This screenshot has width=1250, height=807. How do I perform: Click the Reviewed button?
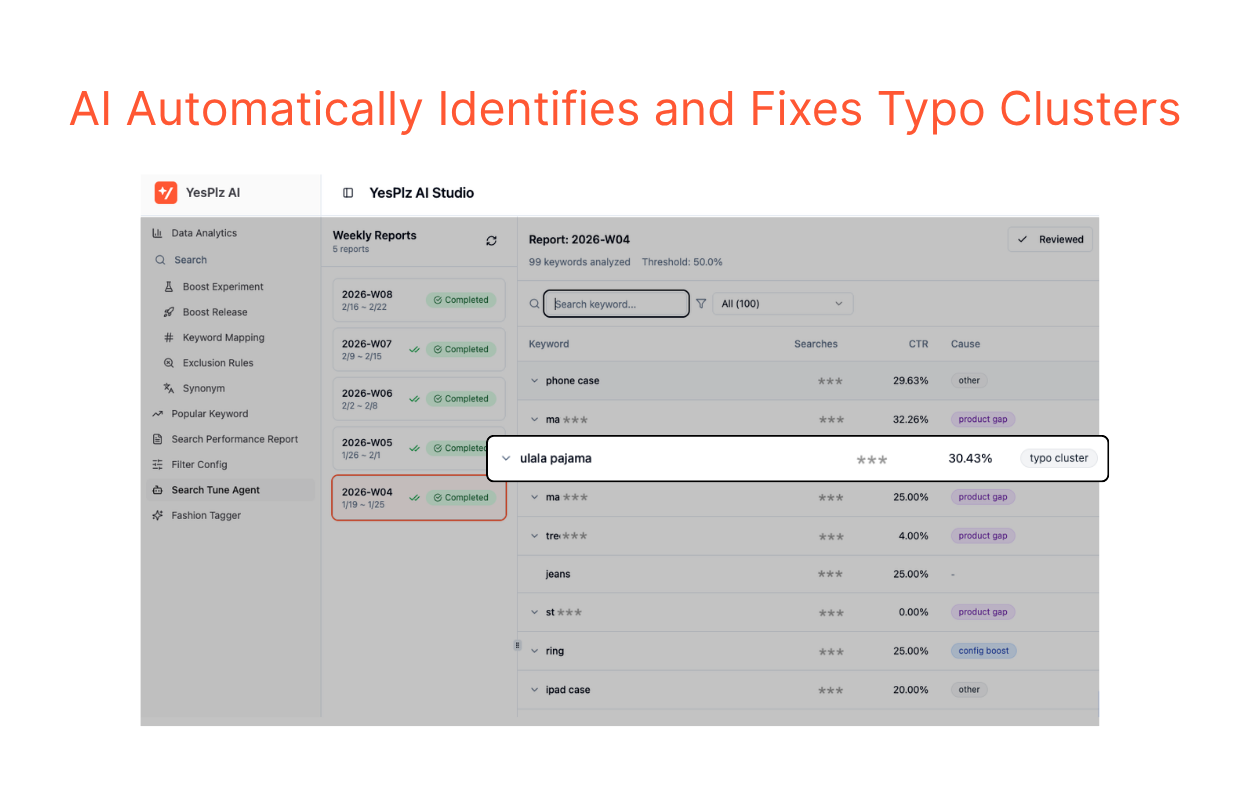coord(1050,239)
